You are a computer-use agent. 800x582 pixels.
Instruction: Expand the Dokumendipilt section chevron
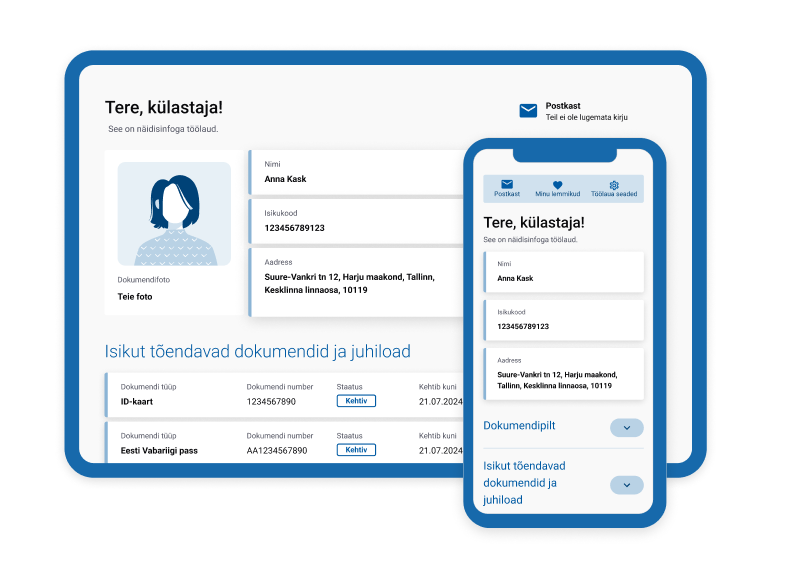(x=627, y=427)
